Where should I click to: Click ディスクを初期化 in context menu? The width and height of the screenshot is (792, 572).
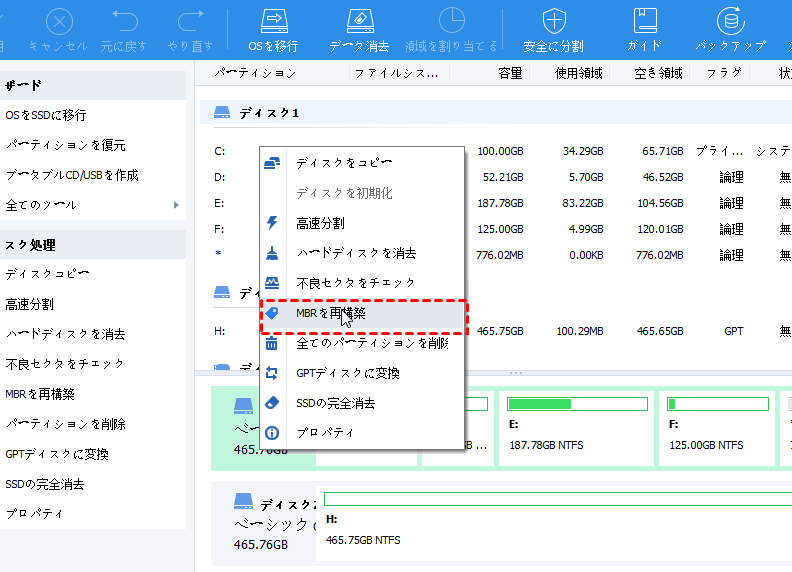(x=362, y=193)
